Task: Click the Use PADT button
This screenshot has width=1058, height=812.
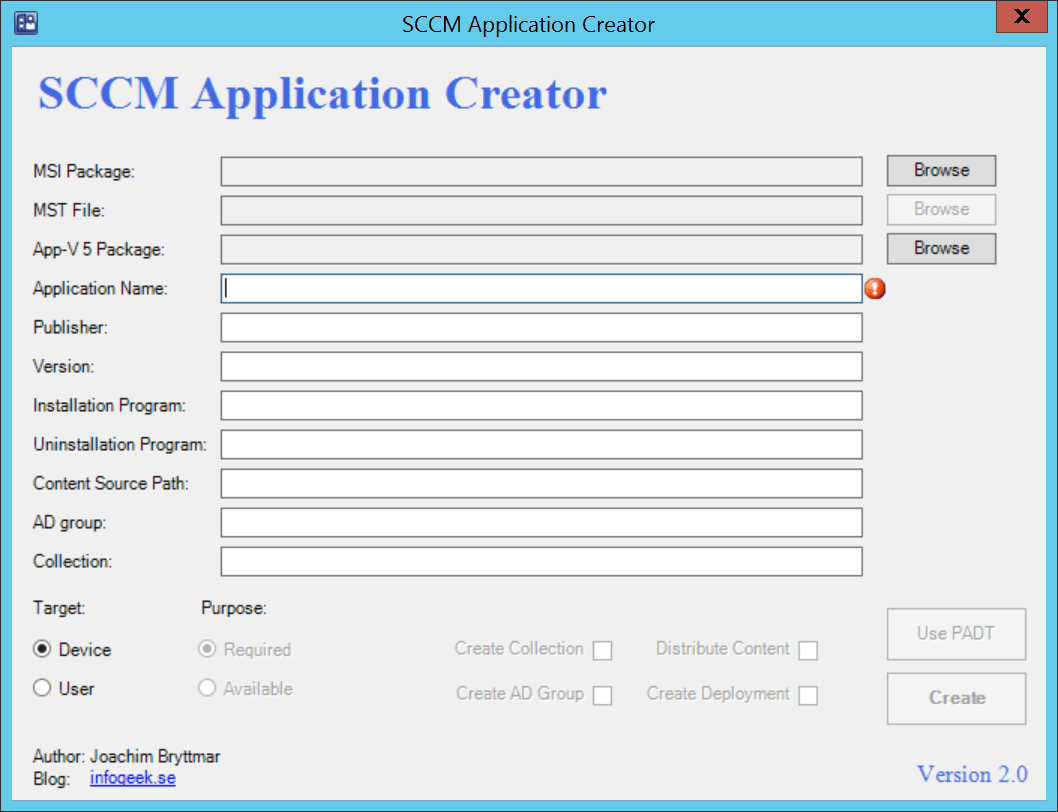Action: (955, 634)
